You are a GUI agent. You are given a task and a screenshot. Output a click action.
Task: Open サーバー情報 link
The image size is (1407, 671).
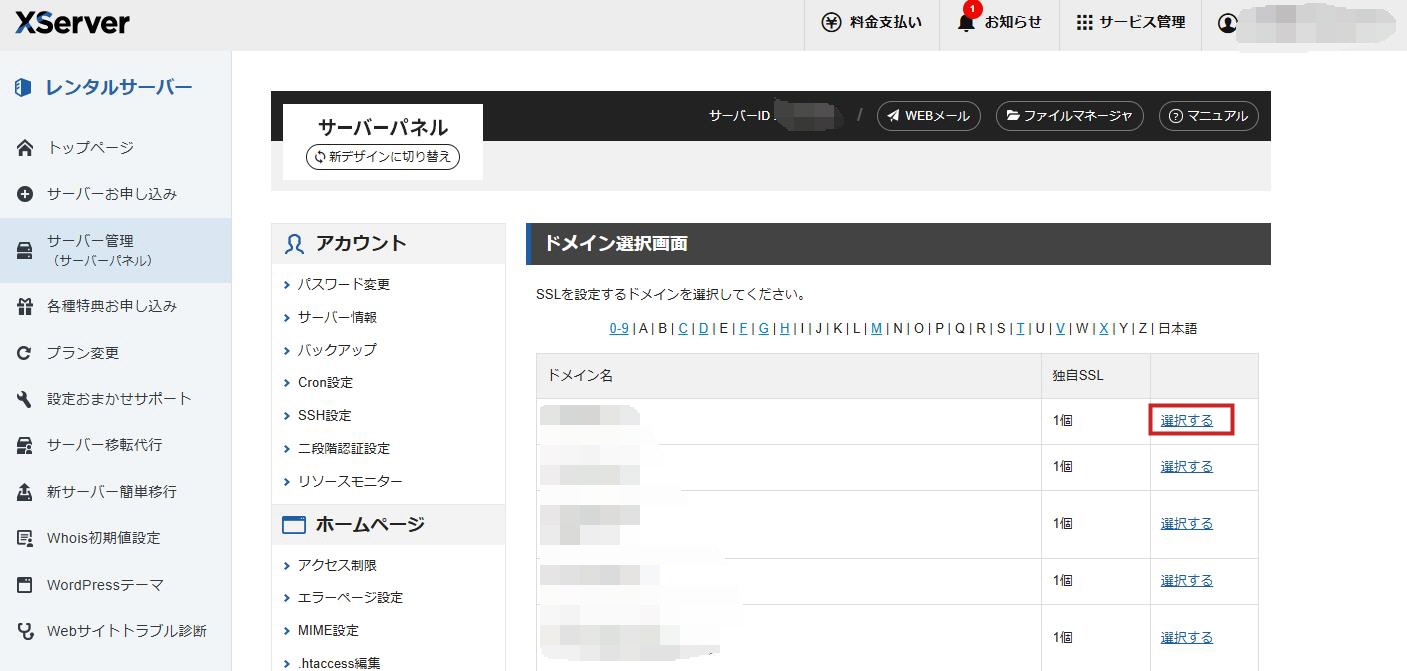click(x=337, y=317)
